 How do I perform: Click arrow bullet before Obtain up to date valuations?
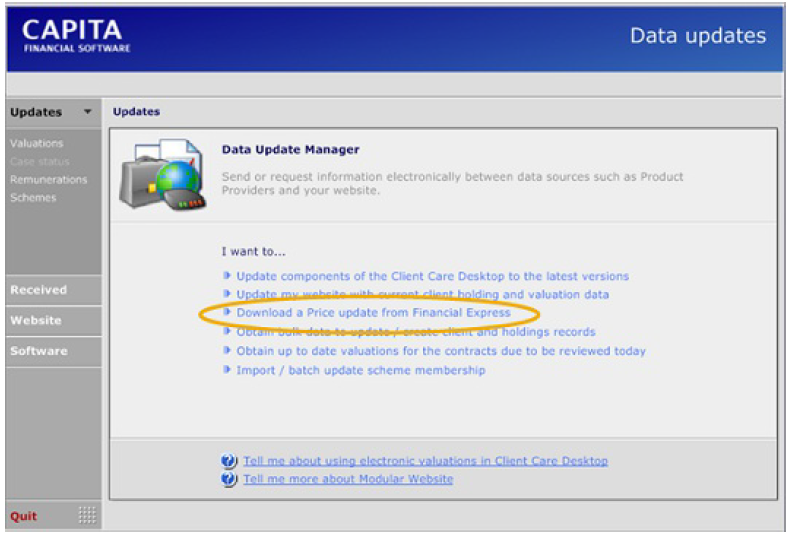coord(227,350)
